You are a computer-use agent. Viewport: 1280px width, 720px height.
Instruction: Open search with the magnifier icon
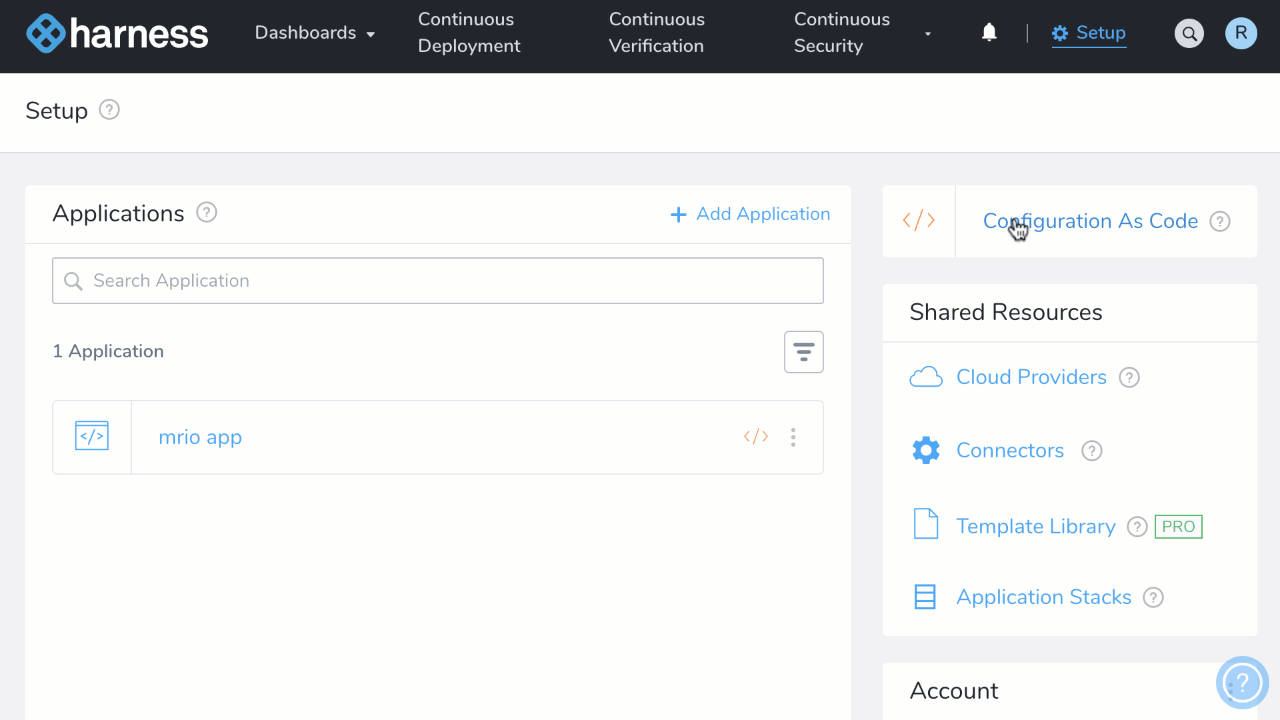coord(1189,32)
